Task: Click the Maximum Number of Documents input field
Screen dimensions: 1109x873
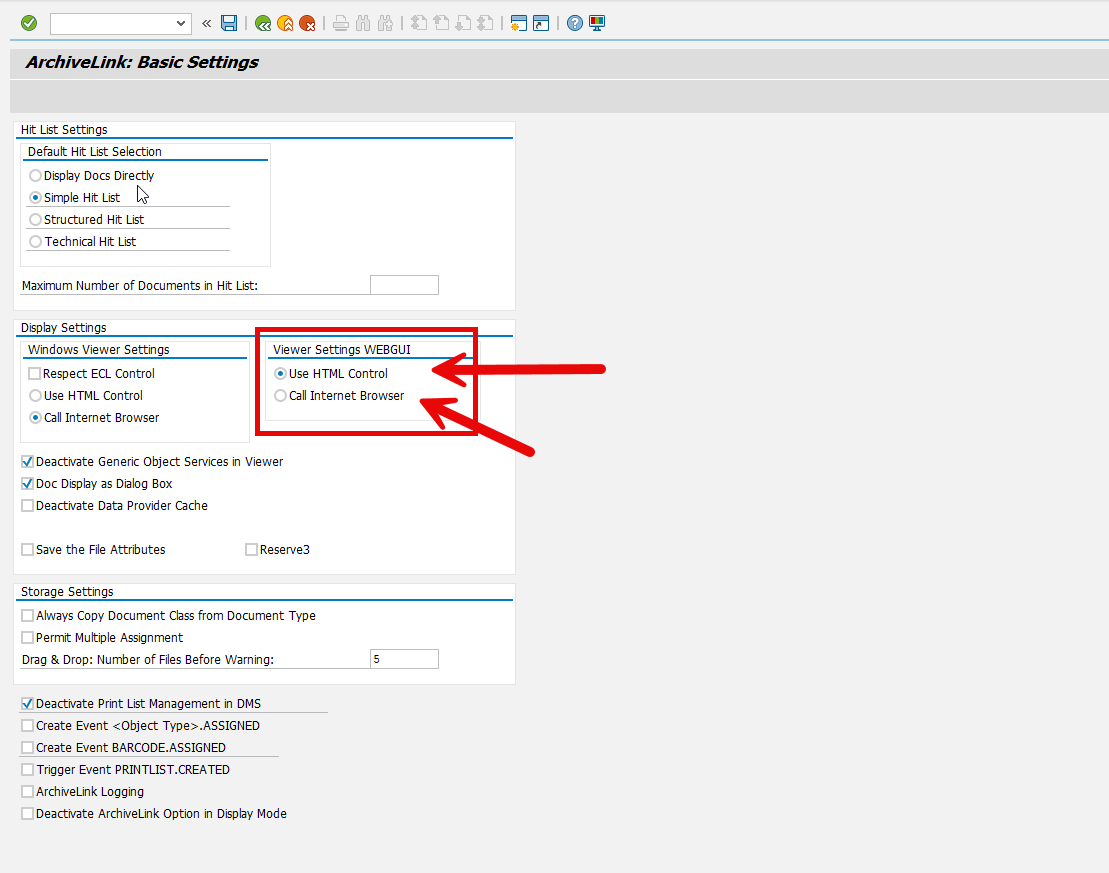Action: (x=404, y=285)
